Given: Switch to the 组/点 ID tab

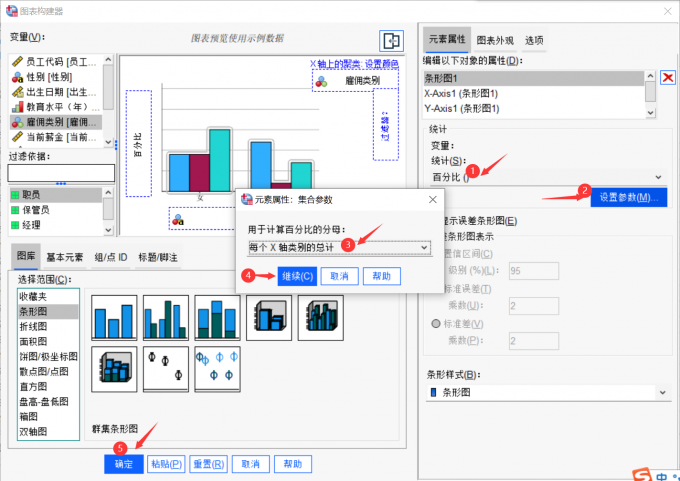Looking at the screenshot, I should (x=111, y=257).
